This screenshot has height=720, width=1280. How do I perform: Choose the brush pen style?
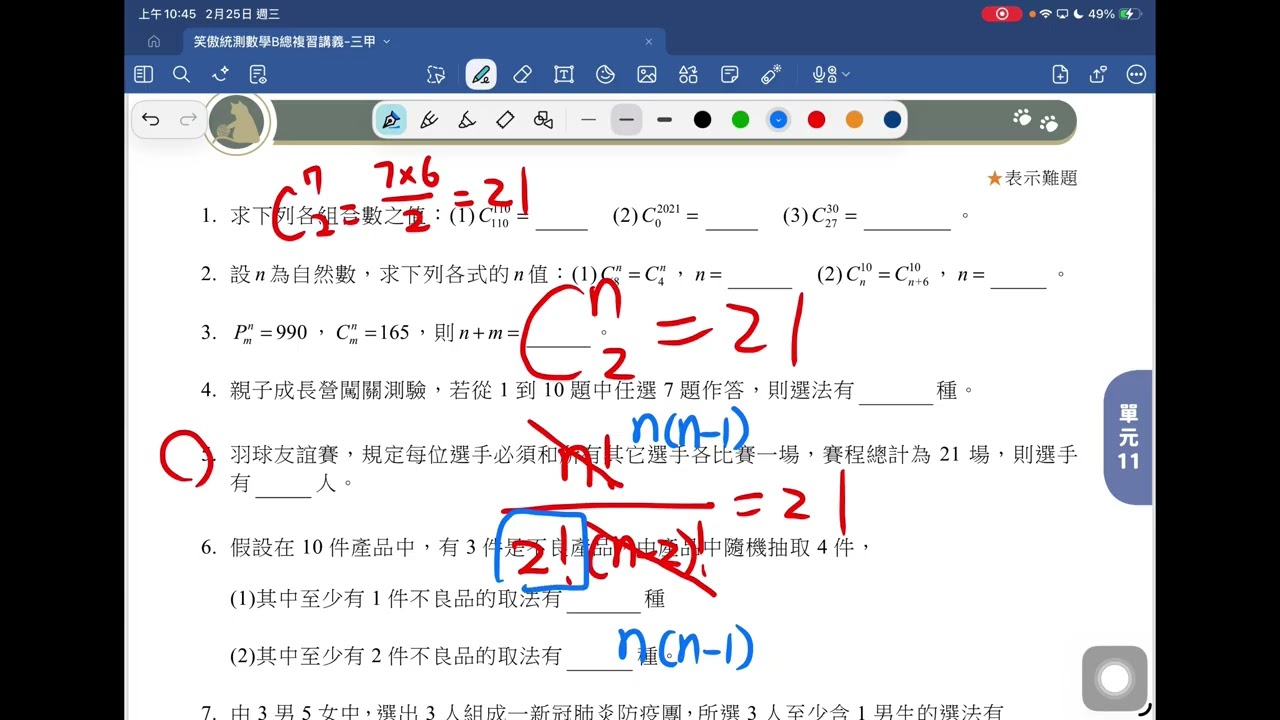click(x=467, y=120)
